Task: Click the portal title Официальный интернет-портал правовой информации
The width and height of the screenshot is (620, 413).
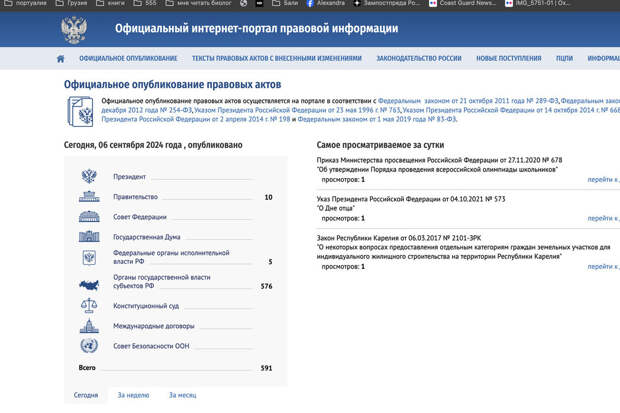Action: (x=257, y=28)
